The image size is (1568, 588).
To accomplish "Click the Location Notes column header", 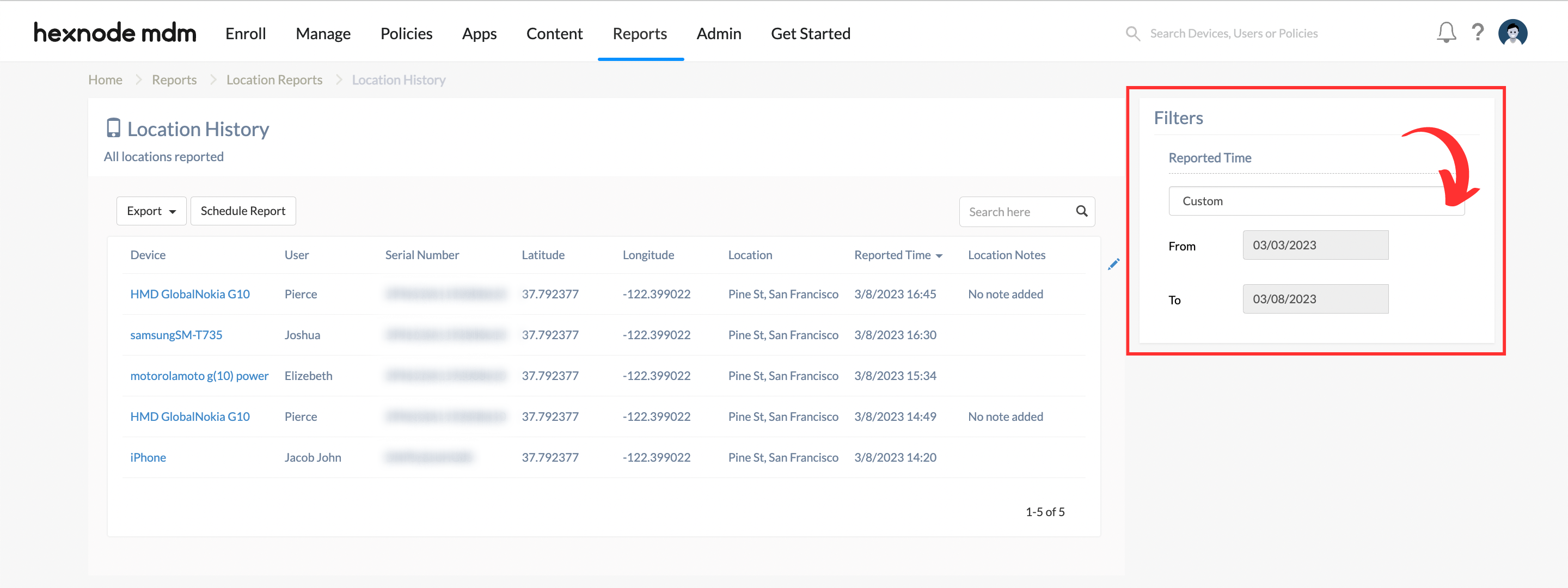I will tap(1007, 255).
